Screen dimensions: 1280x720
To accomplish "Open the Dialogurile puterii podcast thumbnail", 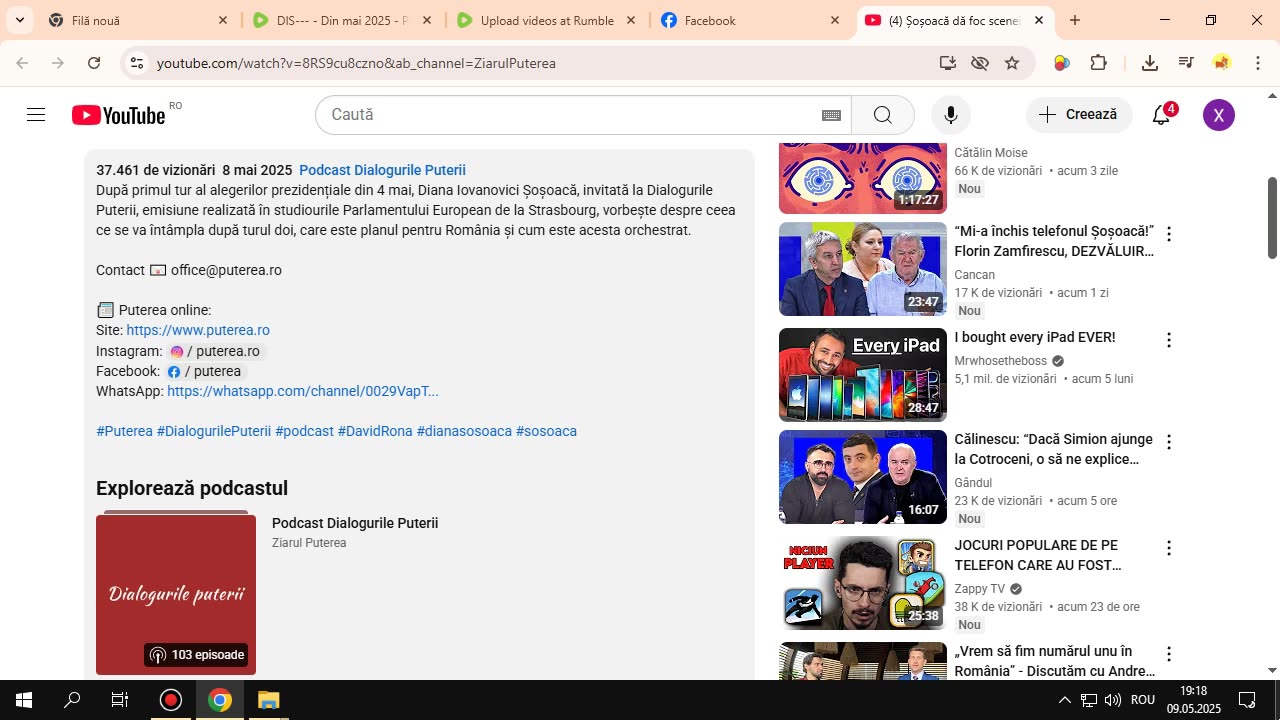I will click(x=176, y=593).
